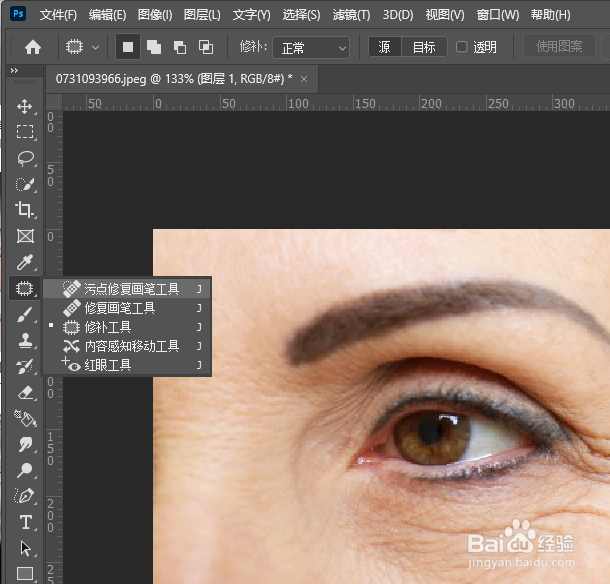Open the 修补 mode dropdown
The height and width of the screenshot is (584, 610).
[x=311, y=47]
